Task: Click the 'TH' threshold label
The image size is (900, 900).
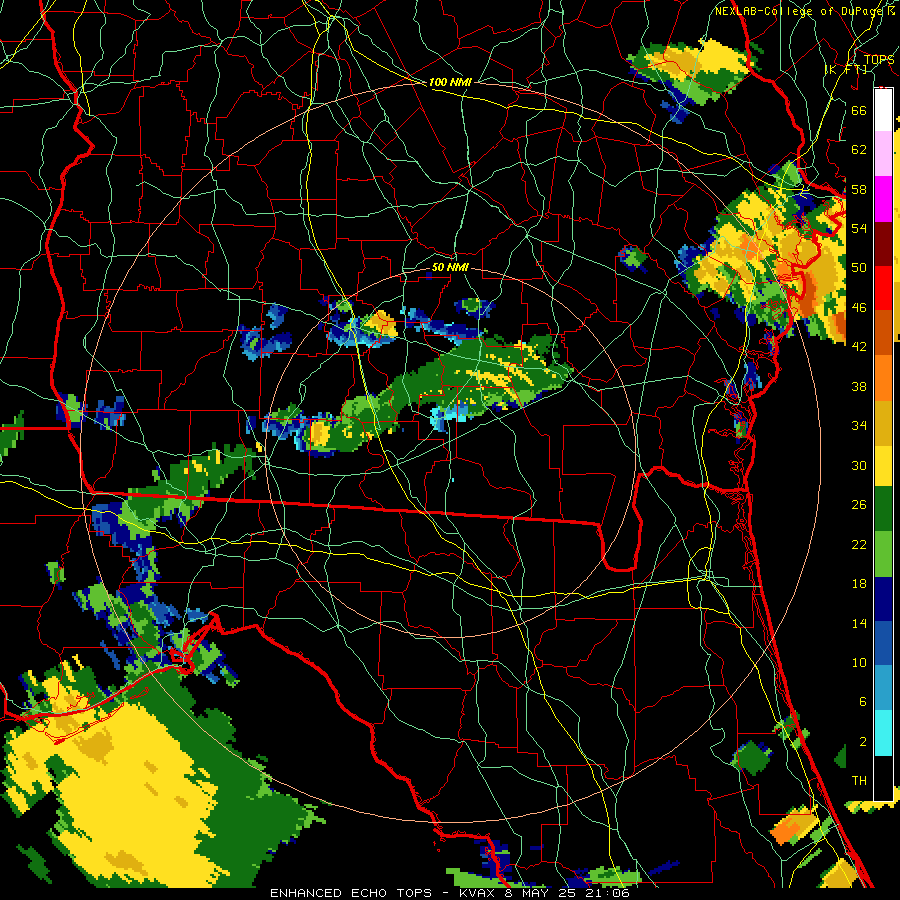Action: [x=859, y=781]
